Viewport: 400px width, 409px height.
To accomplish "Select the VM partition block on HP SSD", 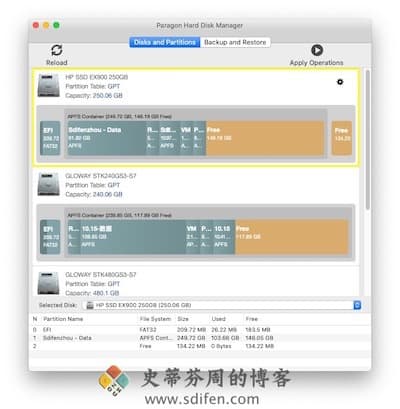I will coord(186,138).
